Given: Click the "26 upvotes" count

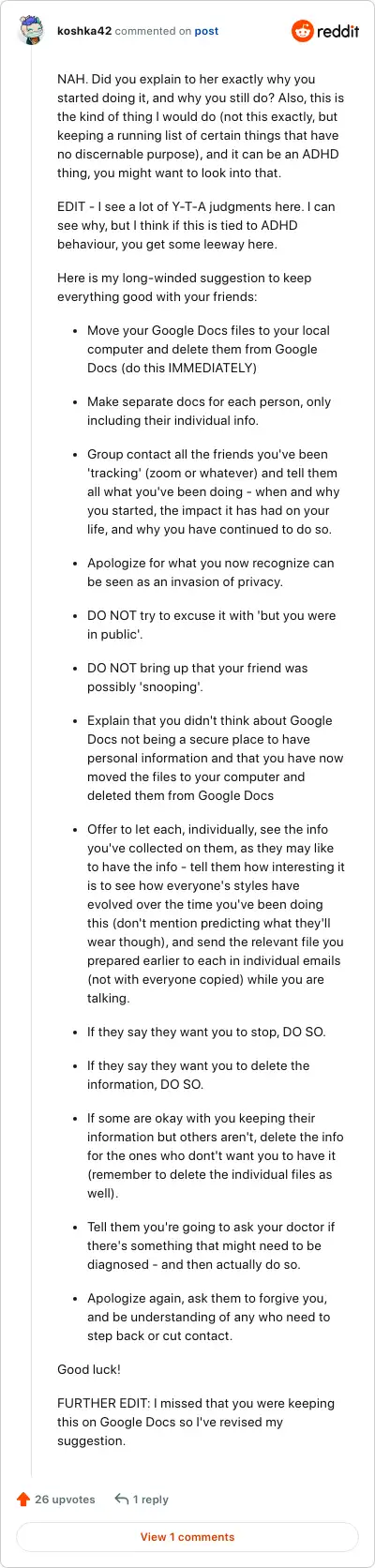Looking at the screenshot, I should point(65,1499).
